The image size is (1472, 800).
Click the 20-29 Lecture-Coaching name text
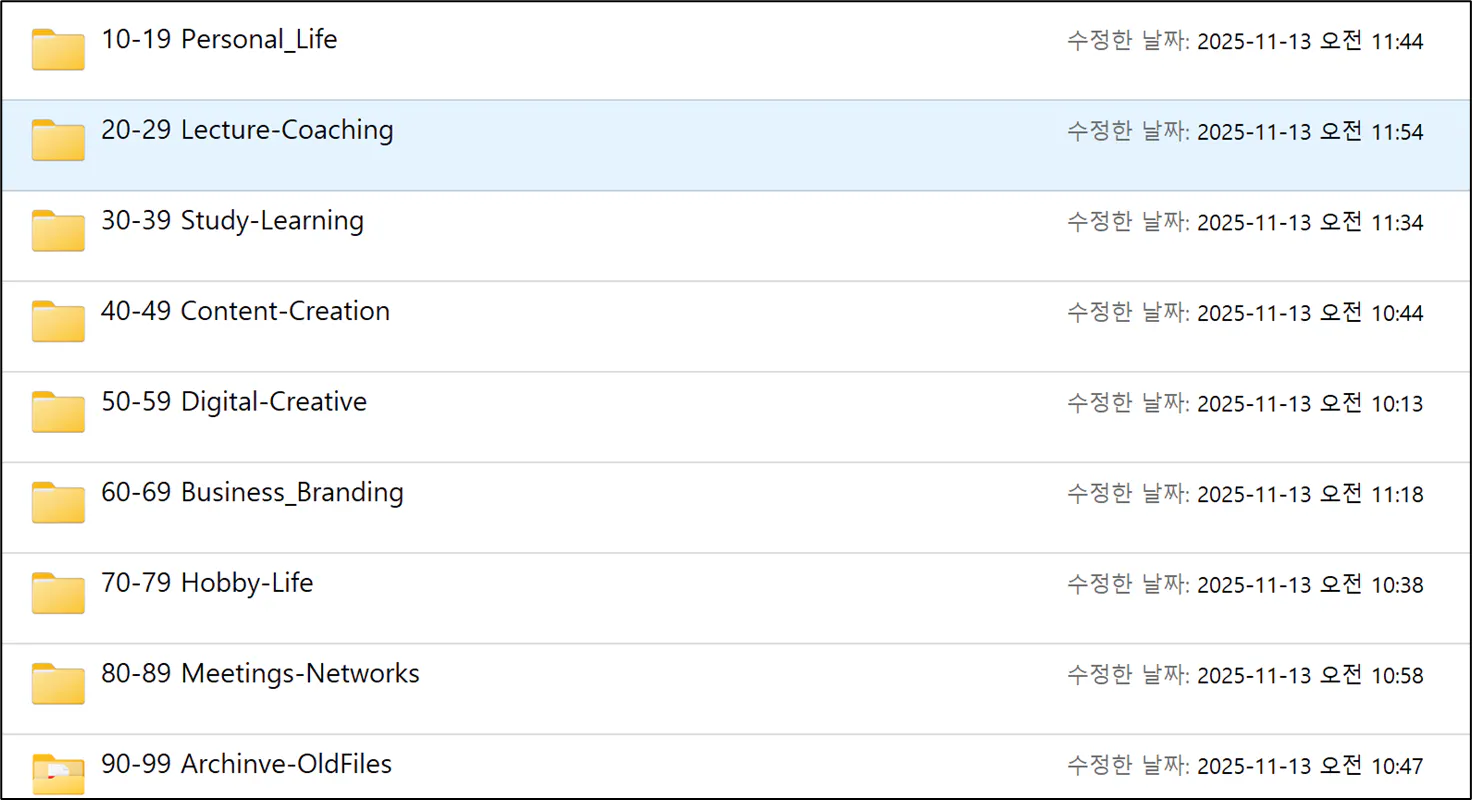(247, 130)
